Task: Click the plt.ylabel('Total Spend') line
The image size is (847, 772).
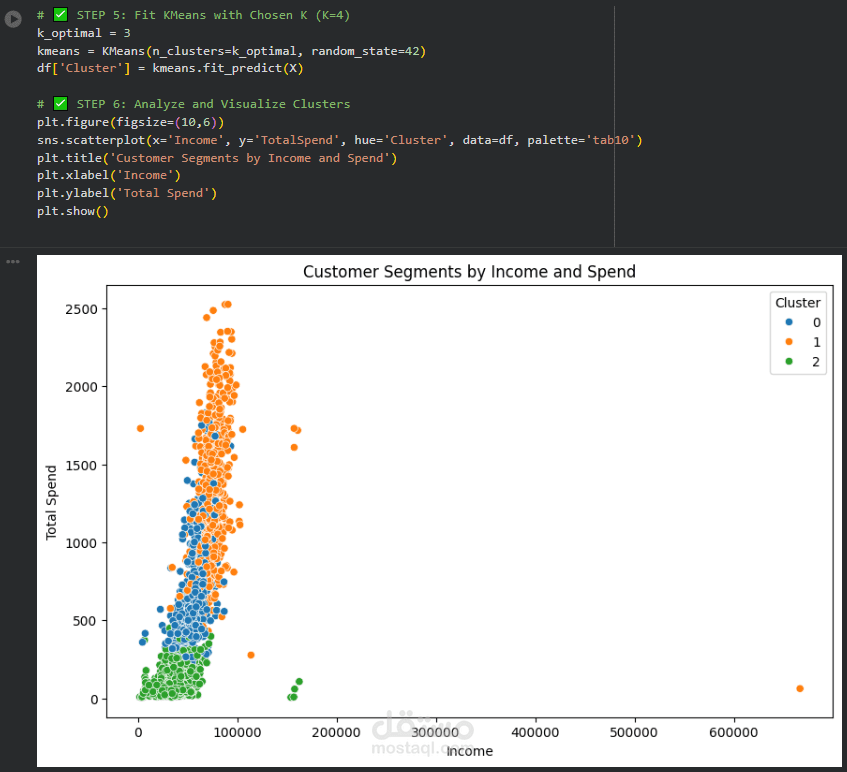Action: [x=127, y=193]
